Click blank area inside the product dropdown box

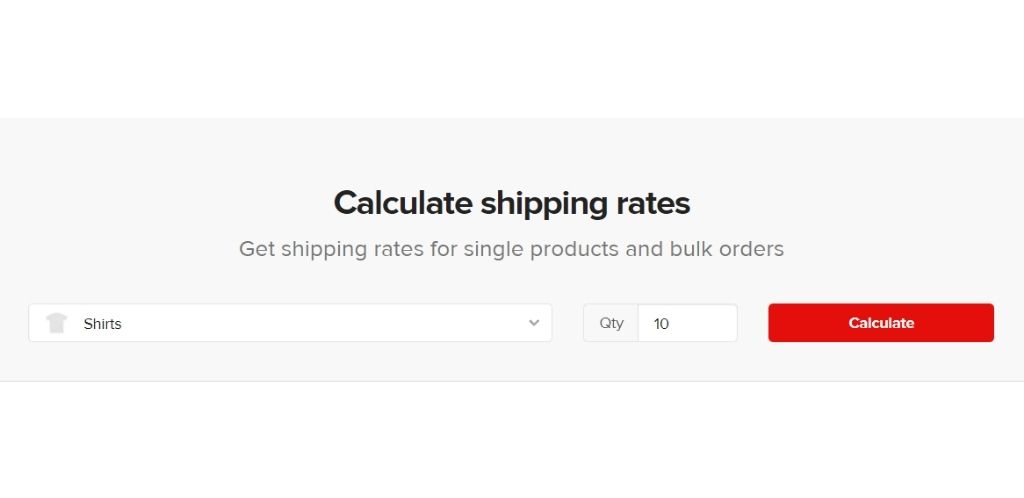coord(327,323)
